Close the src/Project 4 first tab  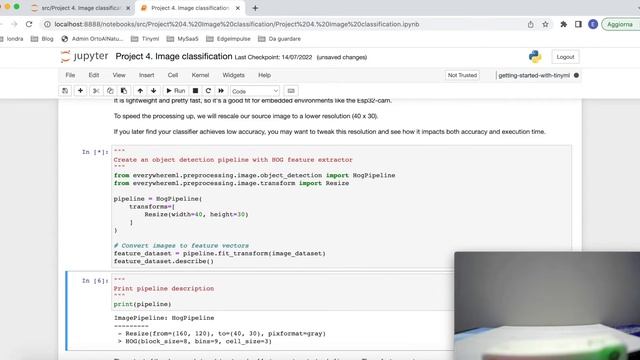click(128, 8)
